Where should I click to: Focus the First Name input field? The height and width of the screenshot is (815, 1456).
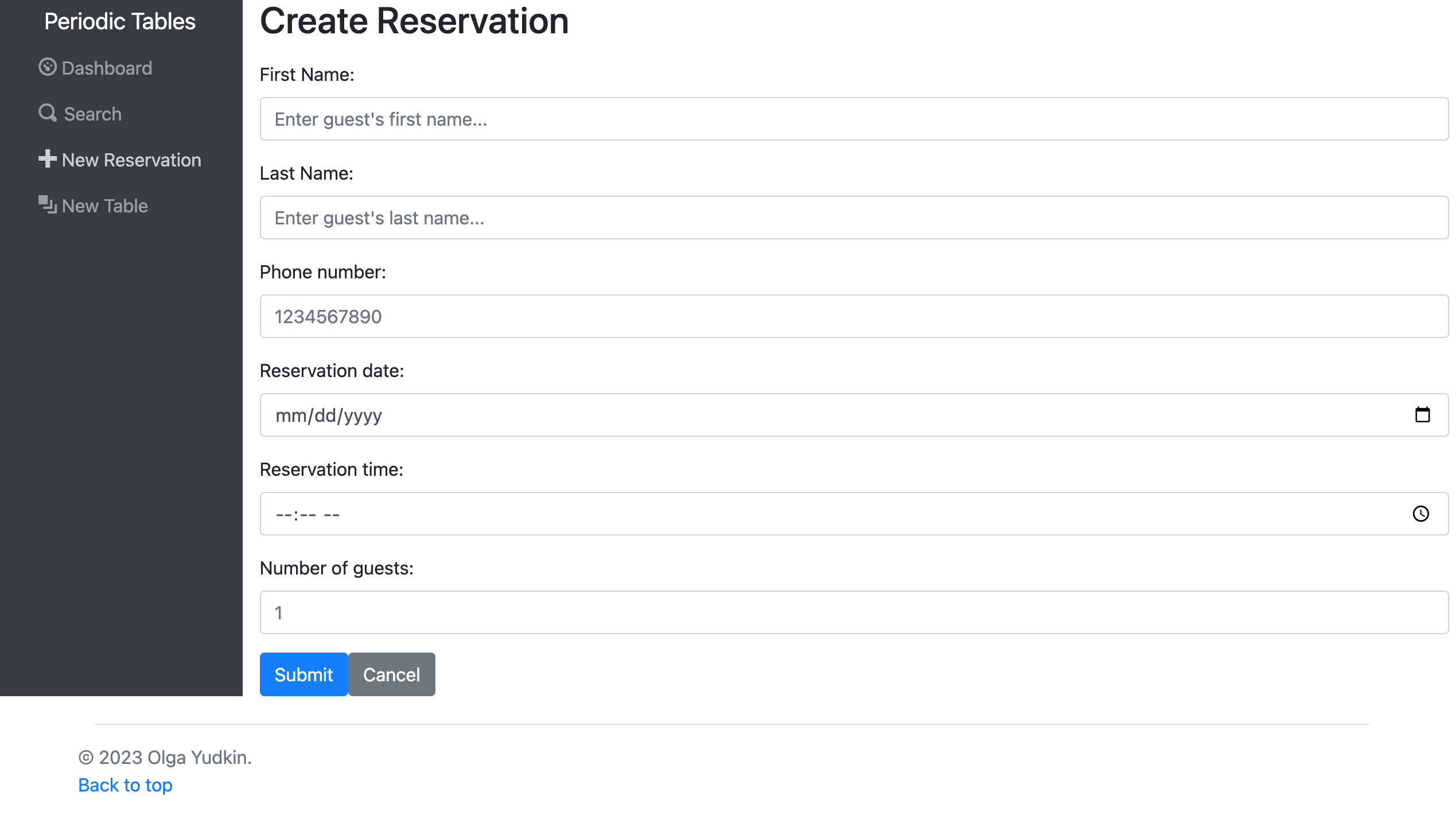(x=854, y=119)
